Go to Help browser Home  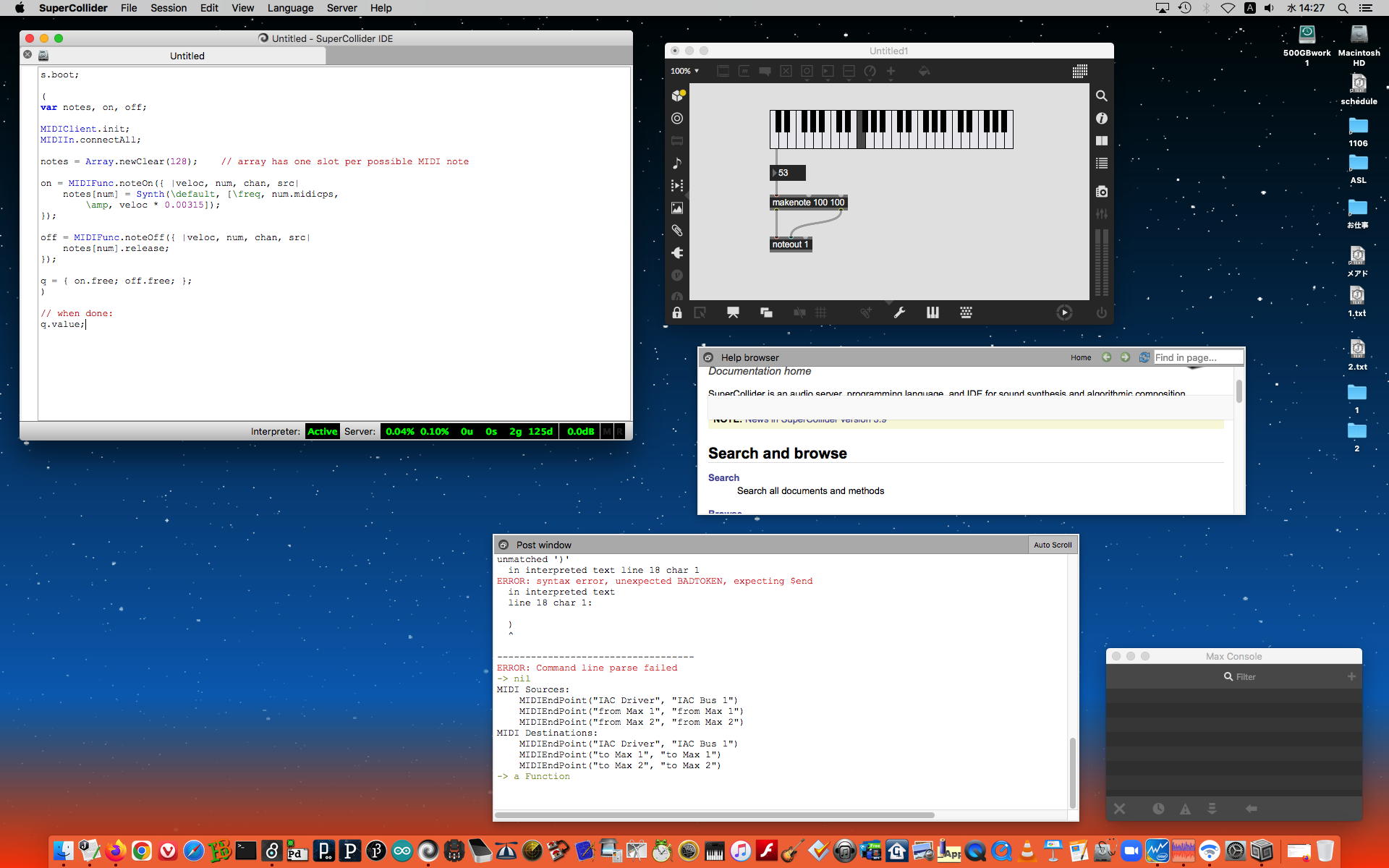coord(1080,357)
